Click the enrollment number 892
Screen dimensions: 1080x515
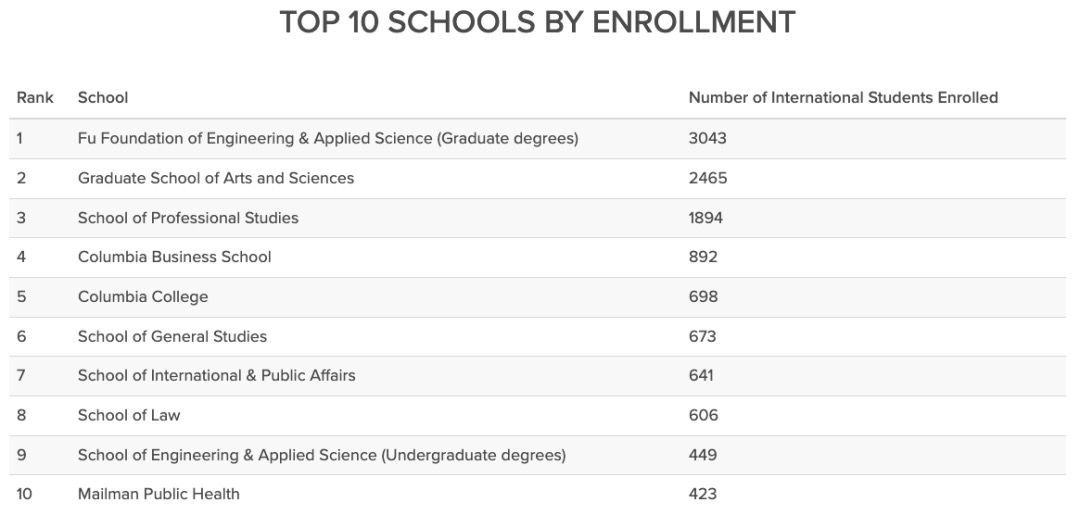tap(703, 258)
